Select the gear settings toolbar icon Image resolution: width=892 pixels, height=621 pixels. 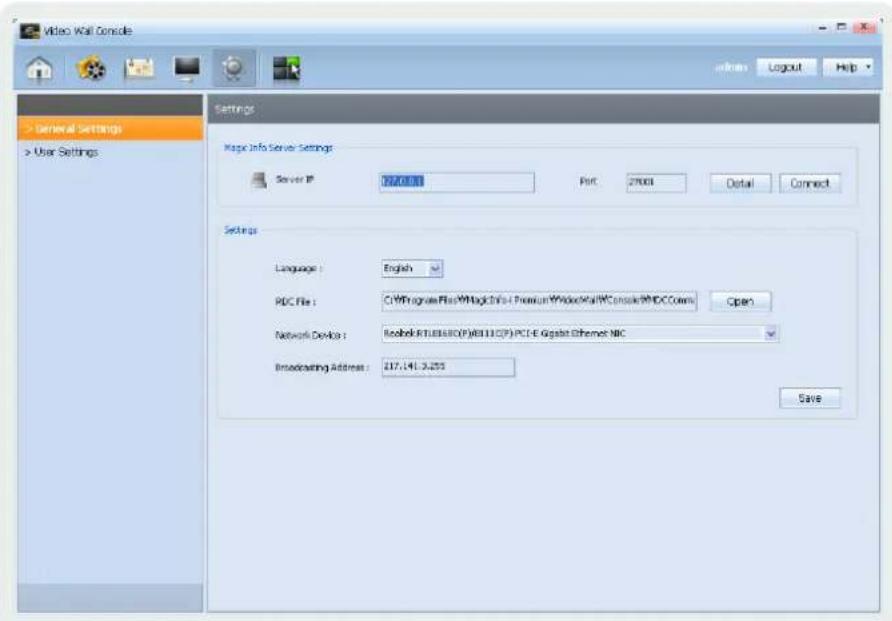pos(234,68)
